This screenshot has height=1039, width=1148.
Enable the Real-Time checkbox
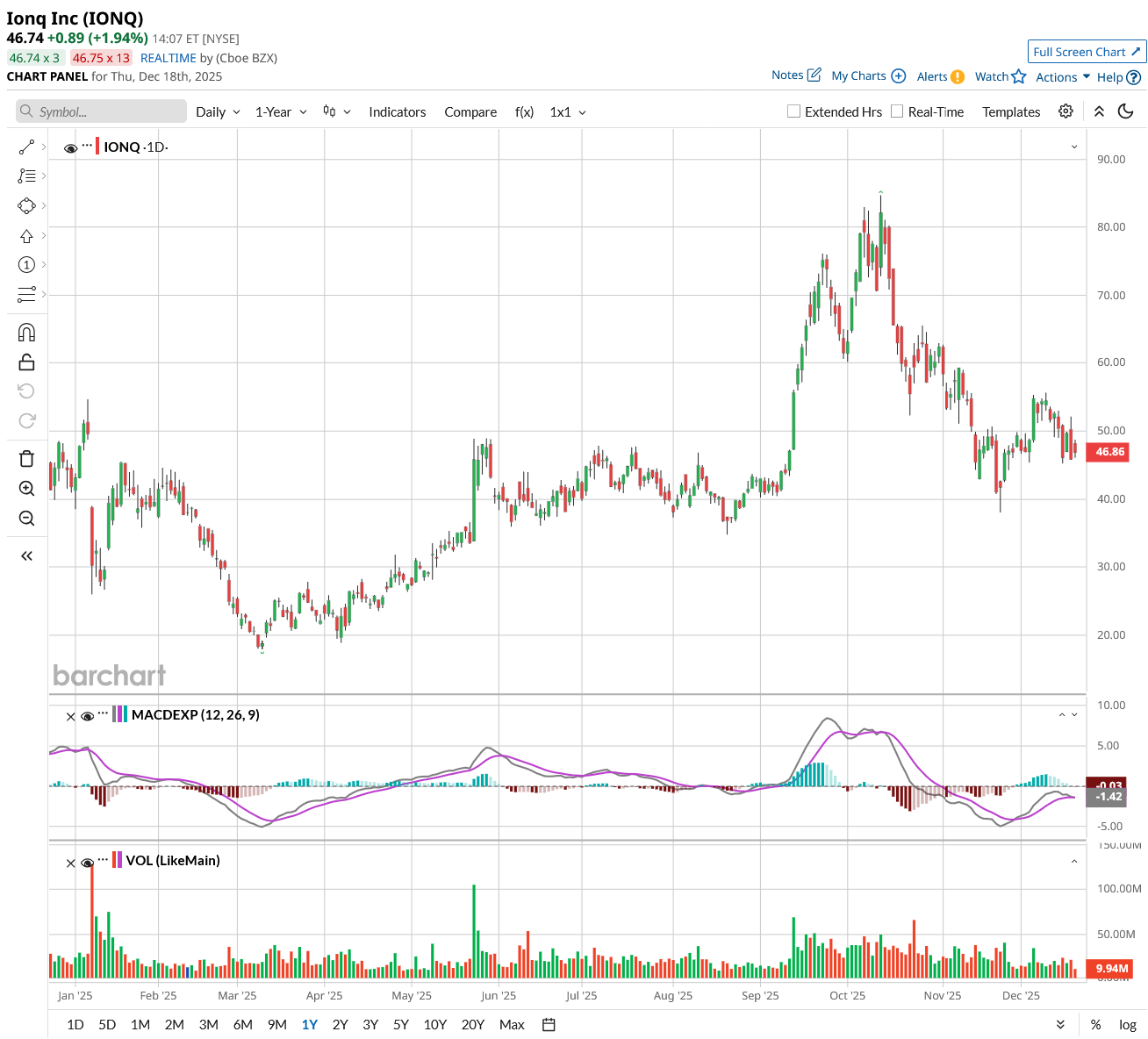point(897,111)
